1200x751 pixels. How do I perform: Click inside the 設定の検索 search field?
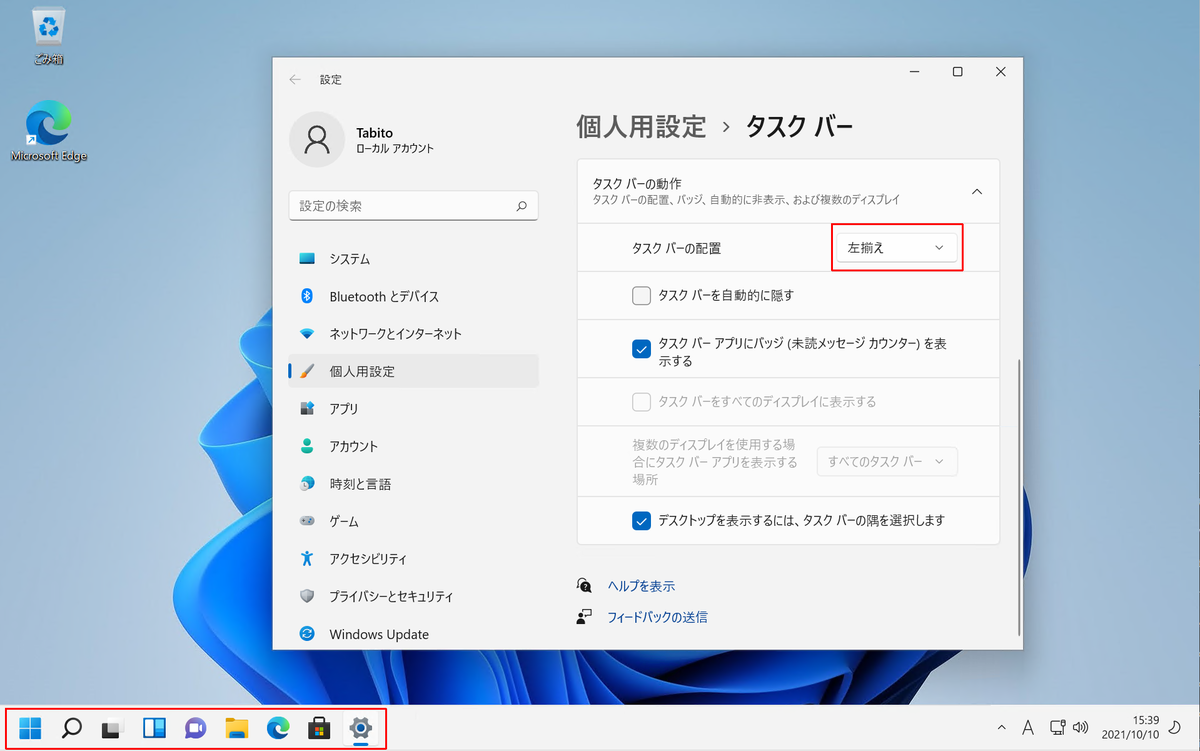[413, 205]
